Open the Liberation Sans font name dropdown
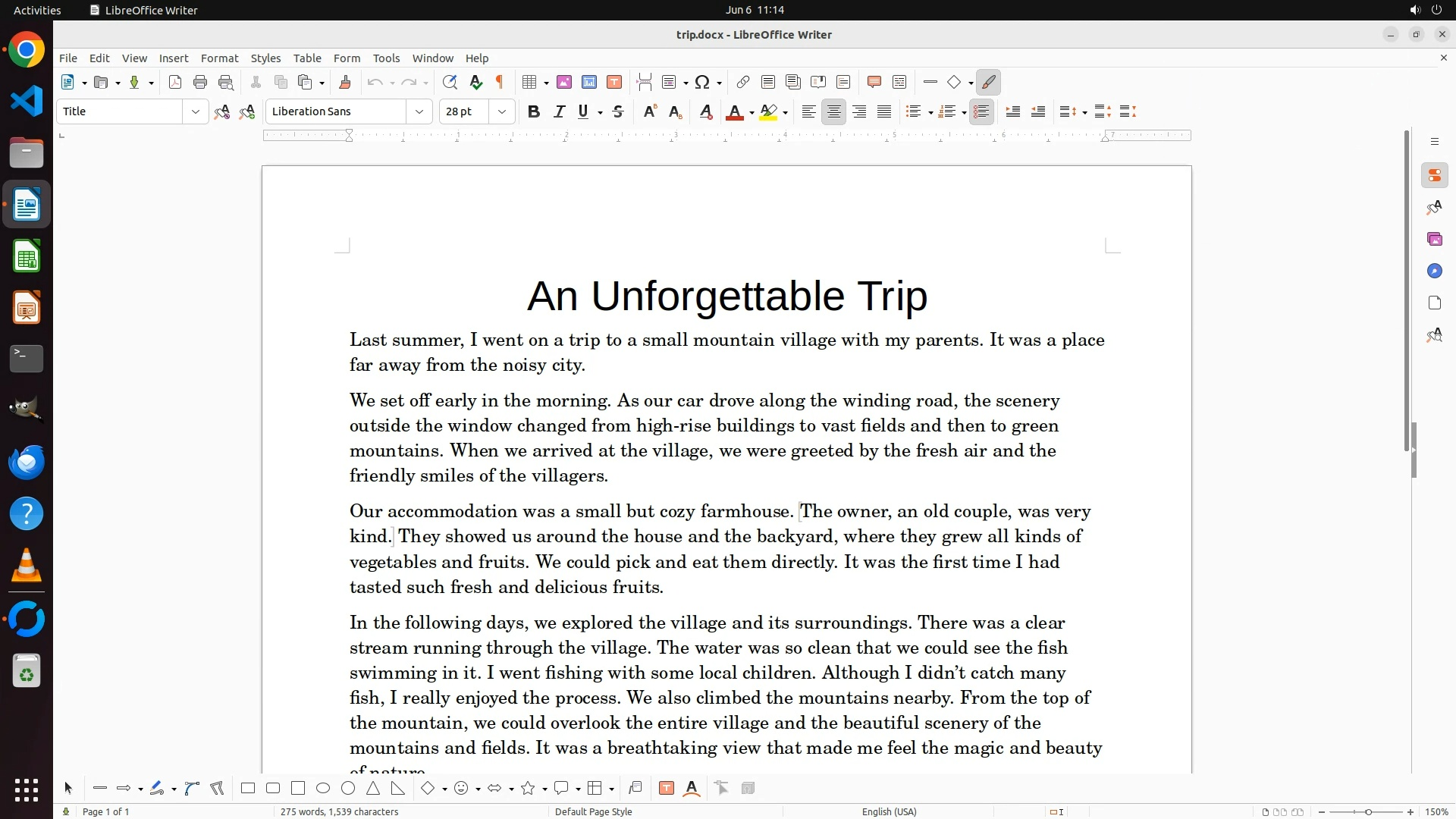 click(419, 112)
